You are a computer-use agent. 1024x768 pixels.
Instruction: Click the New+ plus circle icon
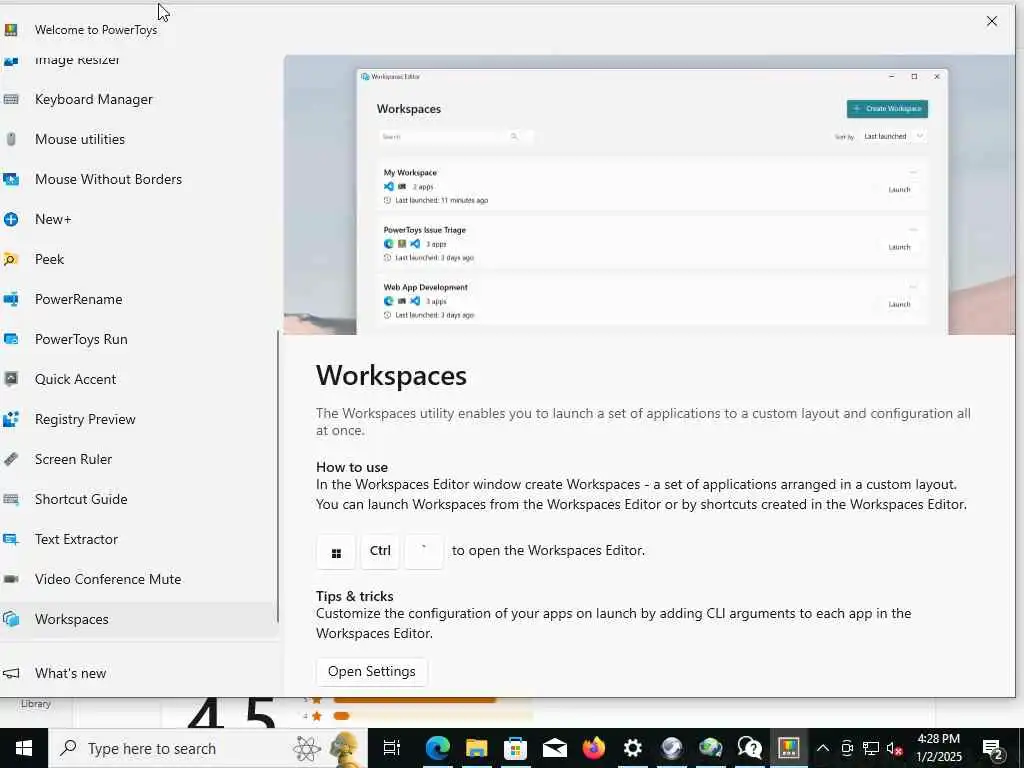(x=11, y=219)
